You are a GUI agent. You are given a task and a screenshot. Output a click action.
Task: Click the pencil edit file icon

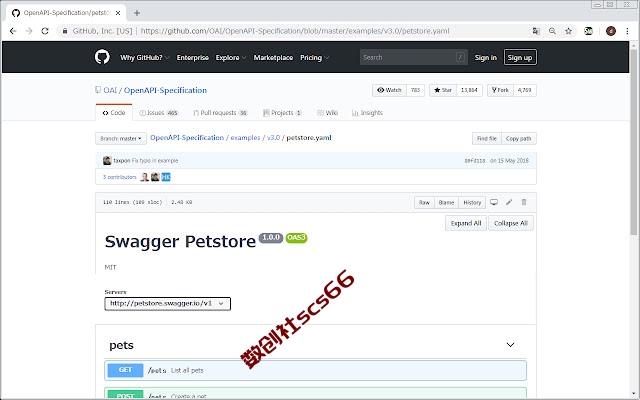[509, 202]
